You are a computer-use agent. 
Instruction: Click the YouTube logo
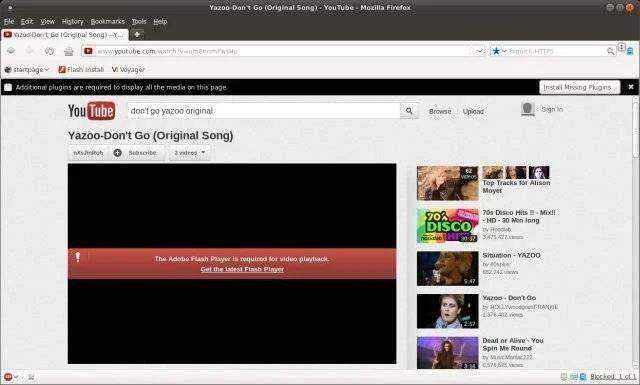[x=91, y=111]
